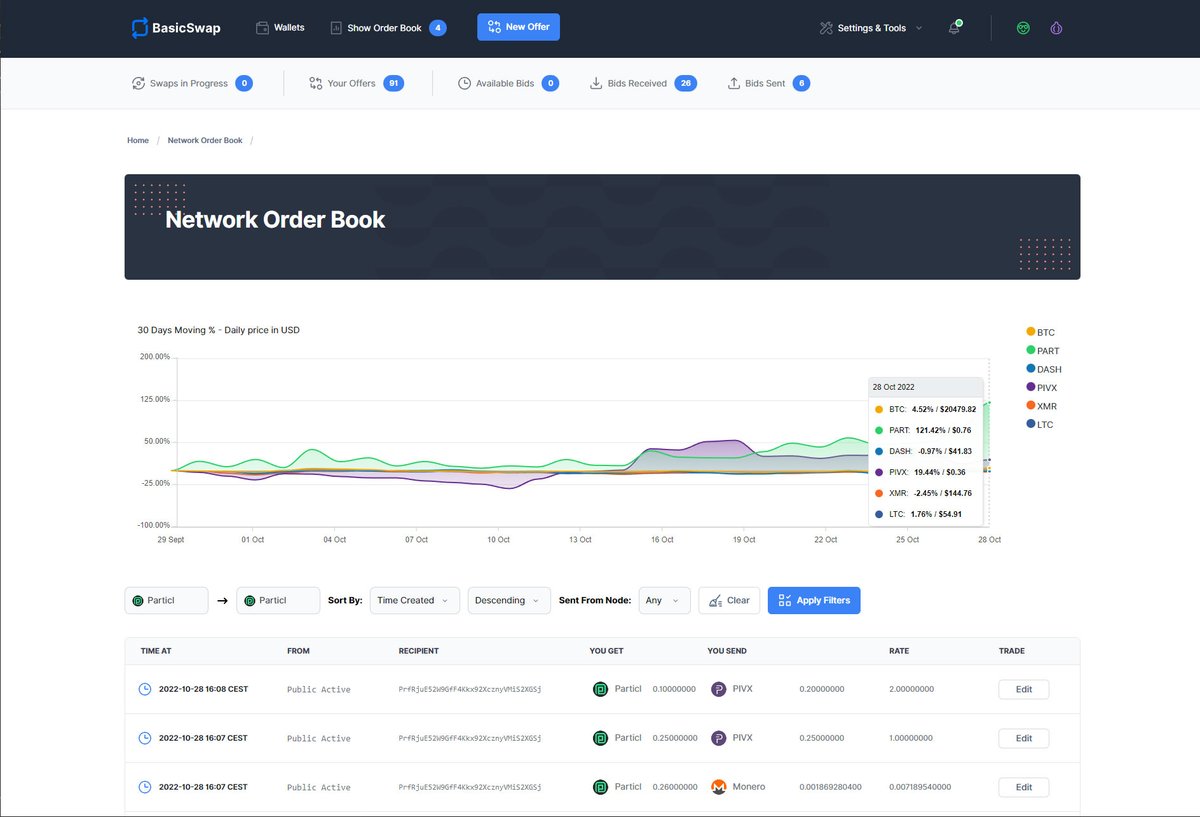Click the Bids Received download icon
The height and width of the screenshot is (817, 1200).
click(596, 83)
